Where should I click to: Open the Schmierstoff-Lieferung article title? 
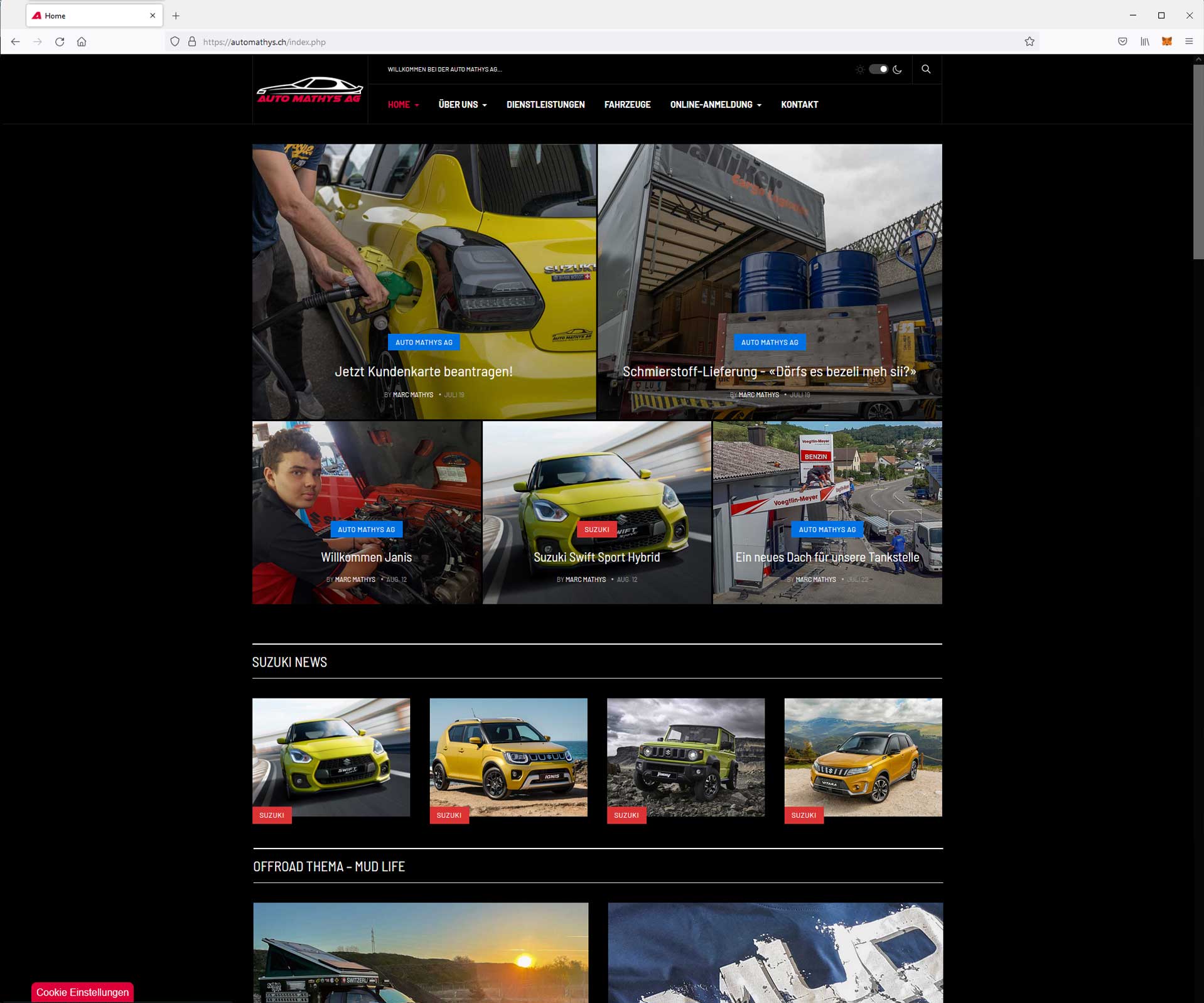click(x=770, y=372)
